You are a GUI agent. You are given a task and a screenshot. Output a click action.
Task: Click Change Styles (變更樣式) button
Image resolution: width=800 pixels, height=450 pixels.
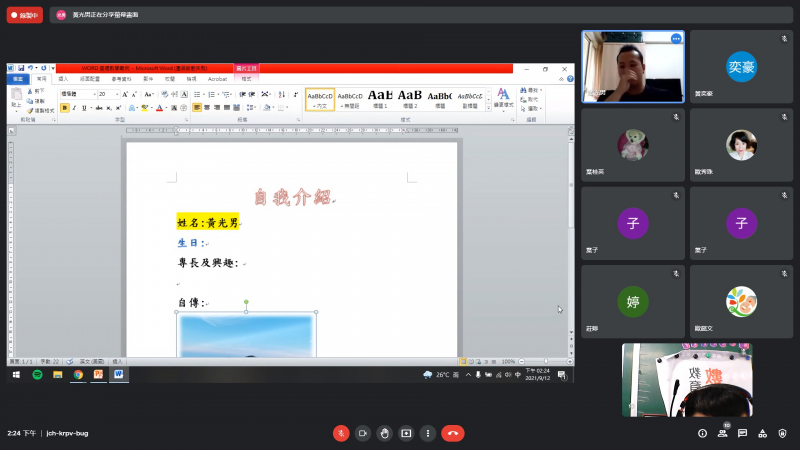(503, 99)
